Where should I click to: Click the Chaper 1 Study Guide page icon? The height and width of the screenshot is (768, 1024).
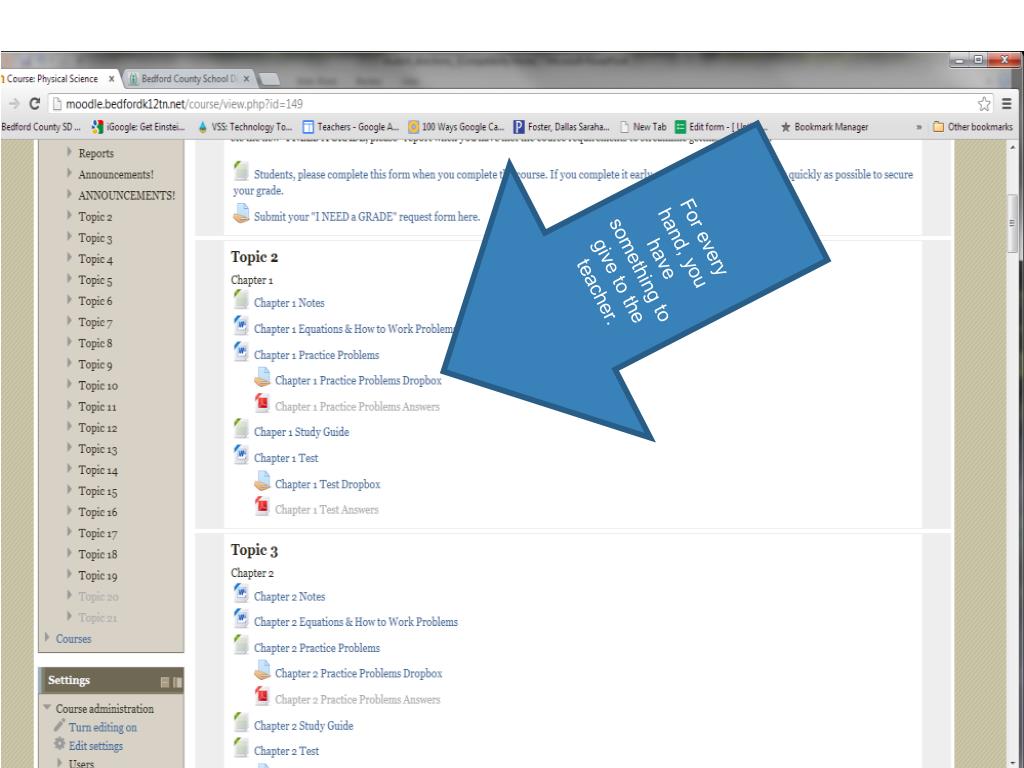click(241, 428)
